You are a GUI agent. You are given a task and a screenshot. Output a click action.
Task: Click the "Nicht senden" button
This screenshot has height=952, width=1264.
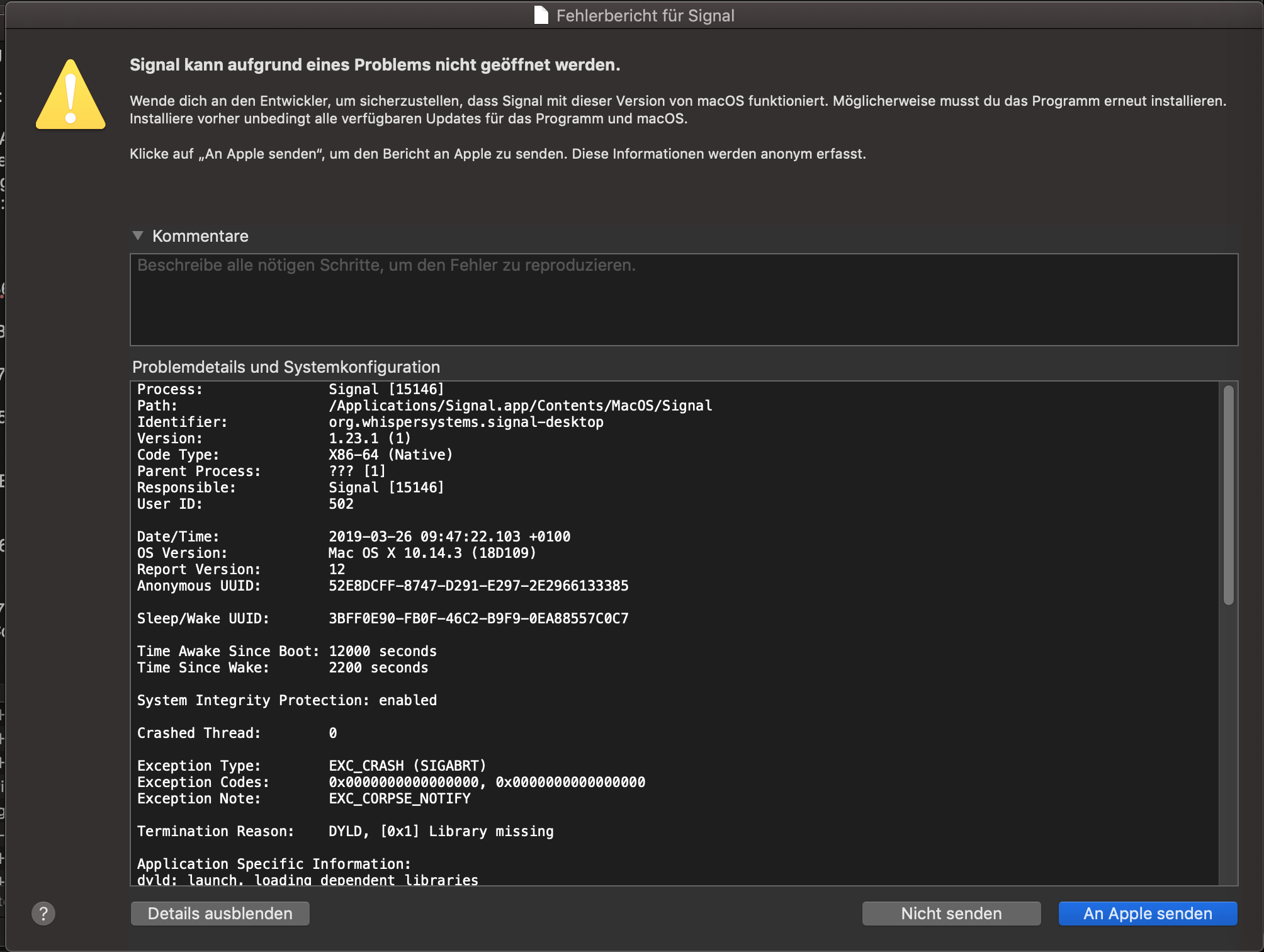pos(951,913)
